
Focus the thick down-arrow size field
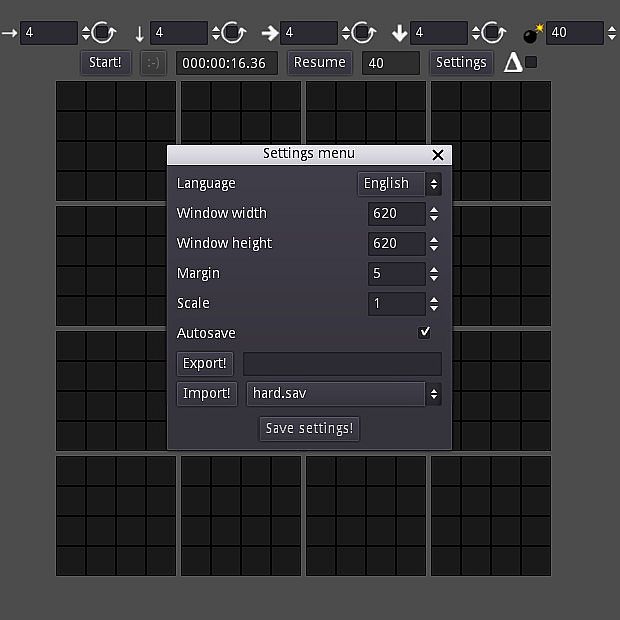tap(439, 33)
